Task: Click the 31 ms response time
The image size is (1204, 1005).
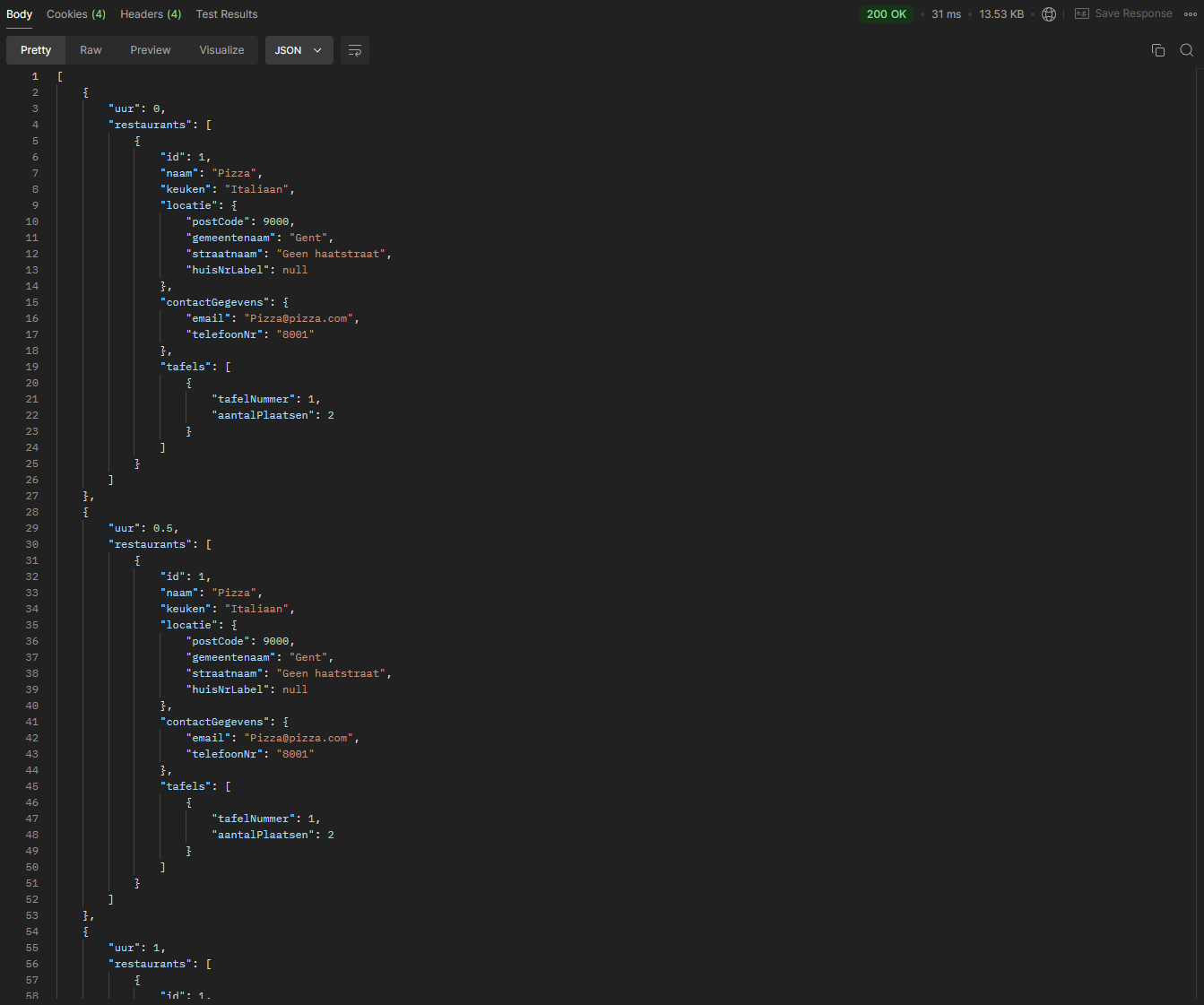Action: (x=946, y=14)
